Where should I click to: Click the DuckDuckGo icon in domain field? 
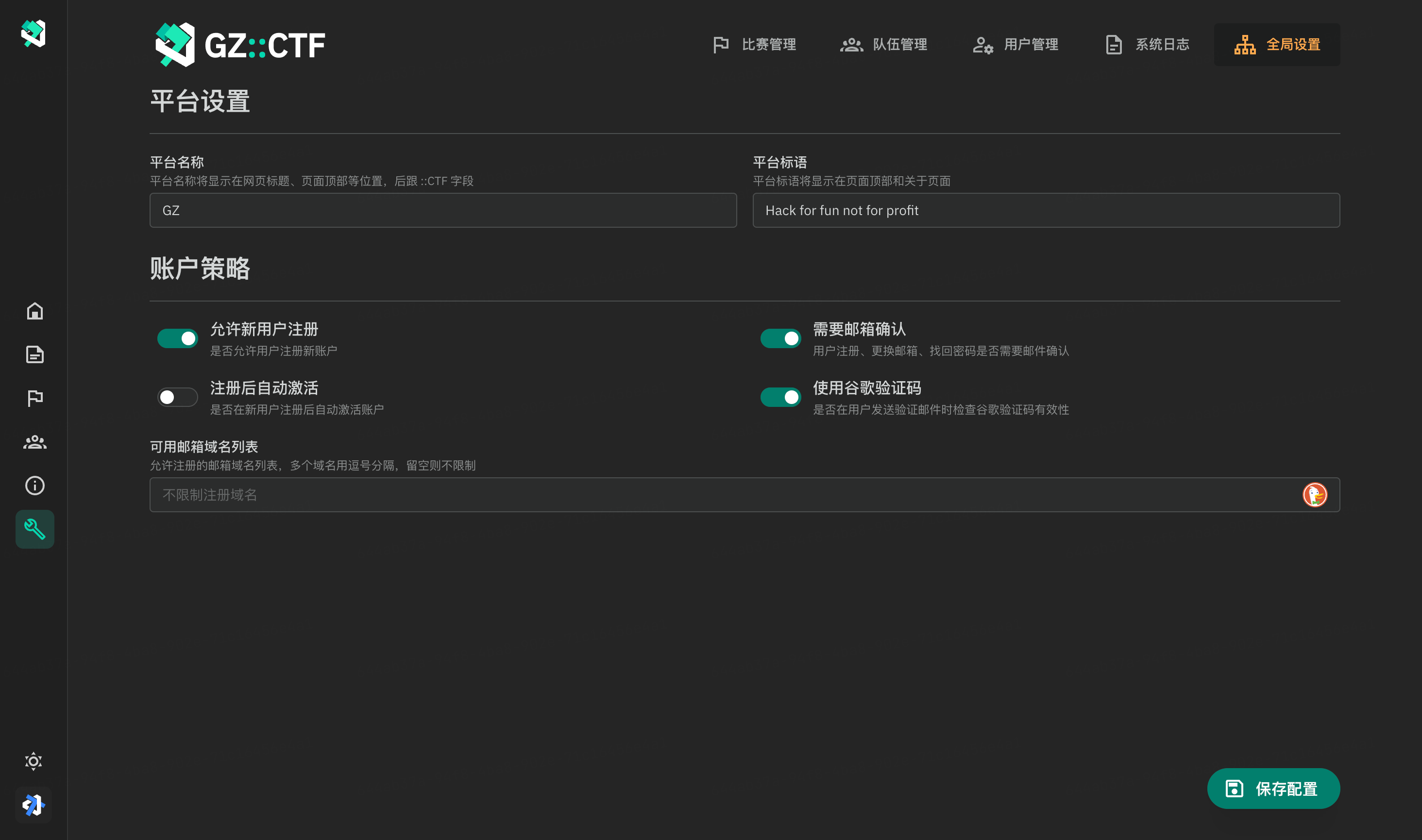(1315, 495)
